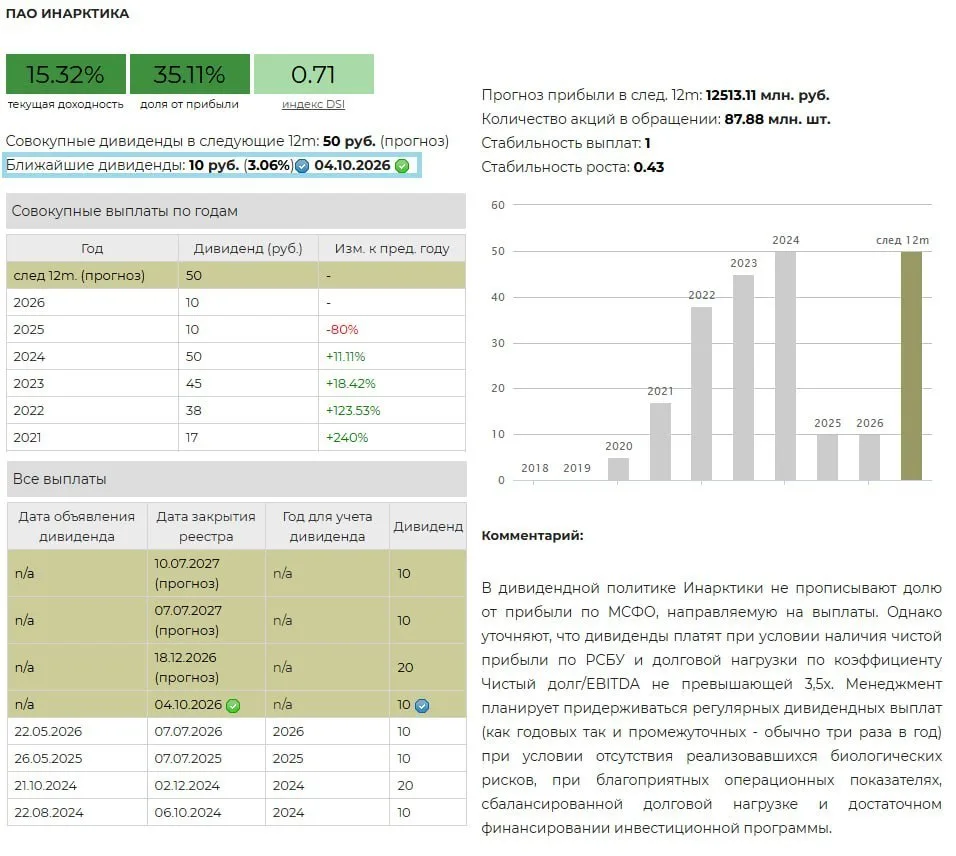
Task: Click the 2026 chart bar
Action: coord(869,457)
